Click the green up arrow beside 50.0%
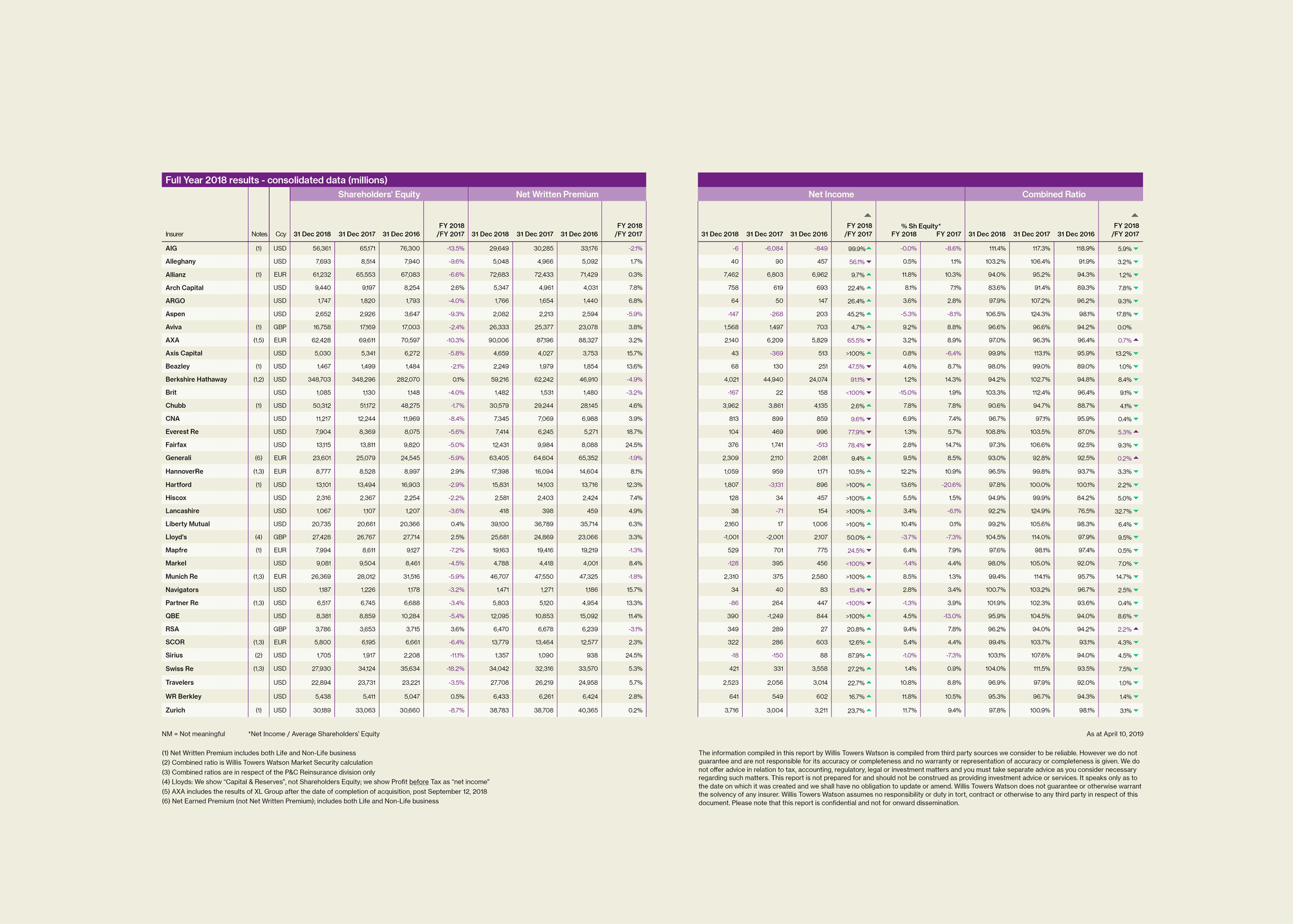The height and width of the screenshot is (924, 1293). point(869,537)
